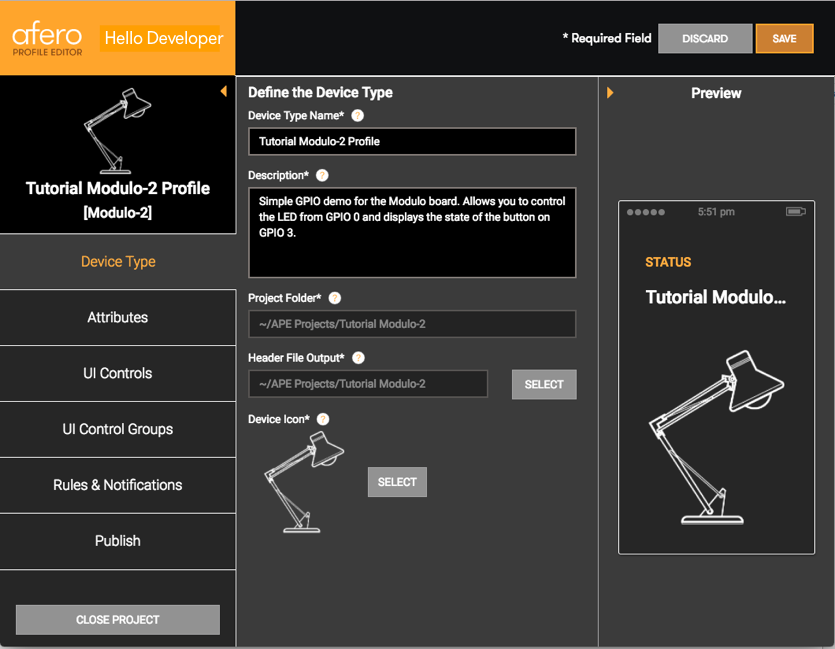The width and height of the screenshot is (835, 649).
Task: Save the profile changes
Action: (784, 39)
